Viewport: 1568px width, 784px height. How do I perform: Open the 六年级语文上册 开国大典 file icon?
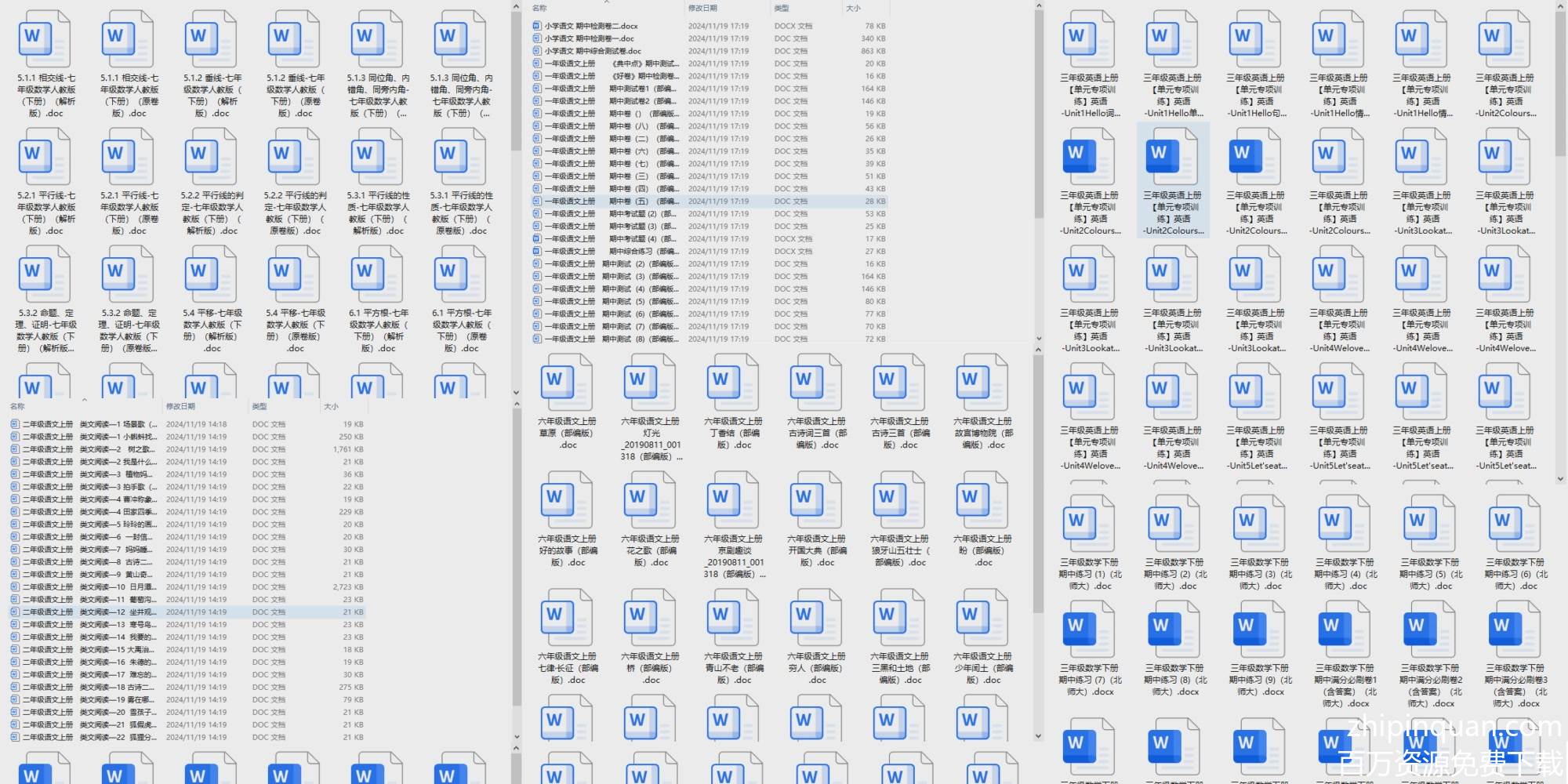(x=815, y=500)
